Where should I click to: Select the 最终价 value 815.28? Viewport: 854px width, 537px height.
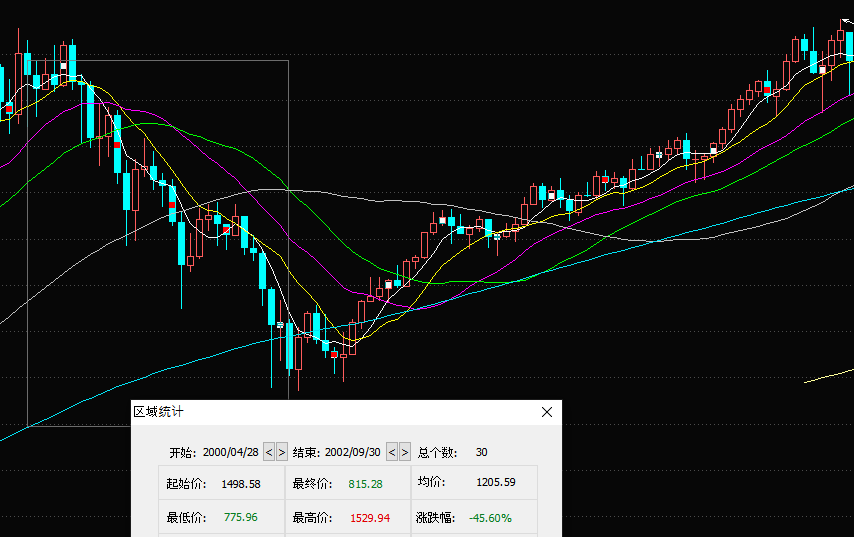click(364, 483)
